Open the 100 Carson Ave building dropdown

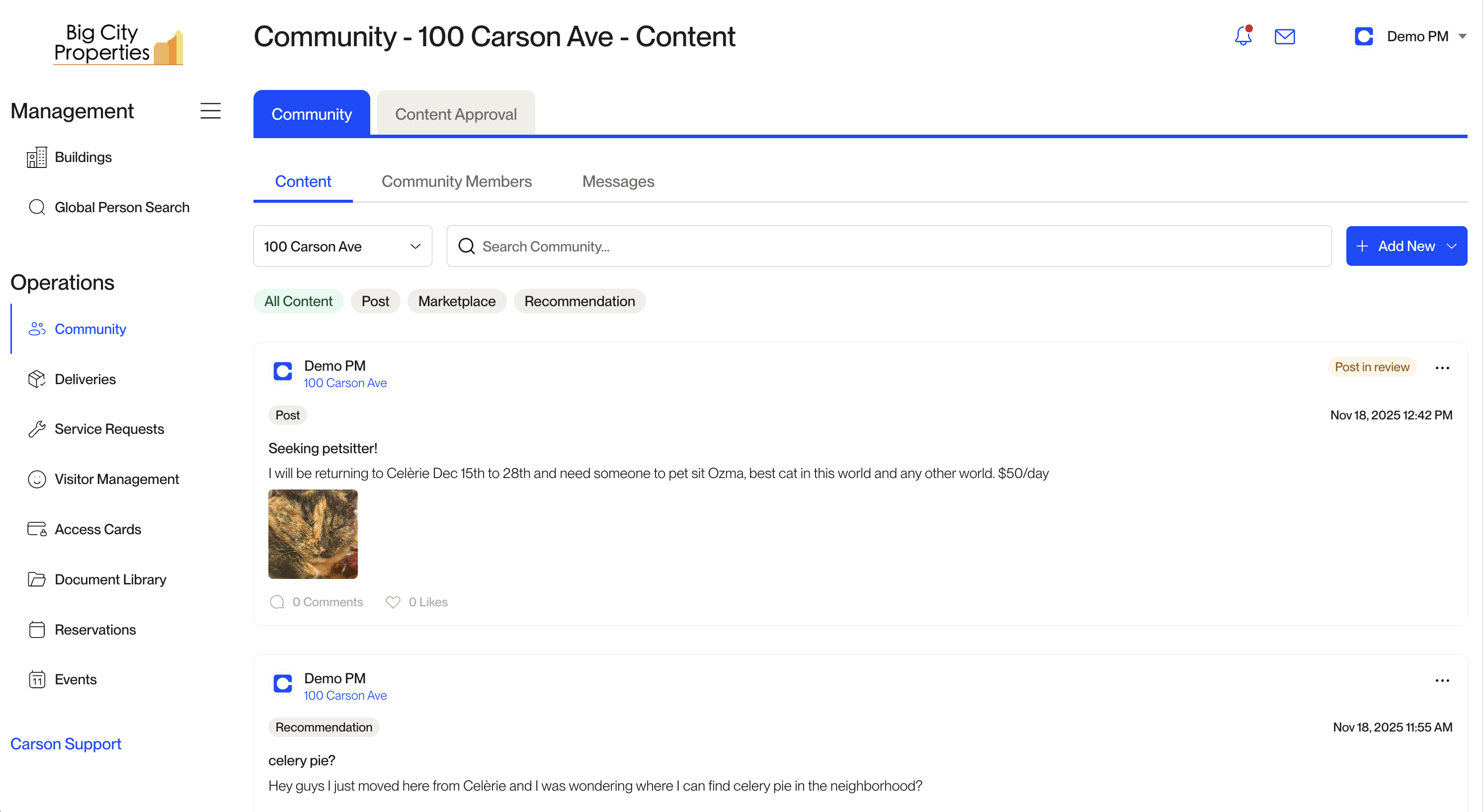pyautogui.click(x=343, y=246)
